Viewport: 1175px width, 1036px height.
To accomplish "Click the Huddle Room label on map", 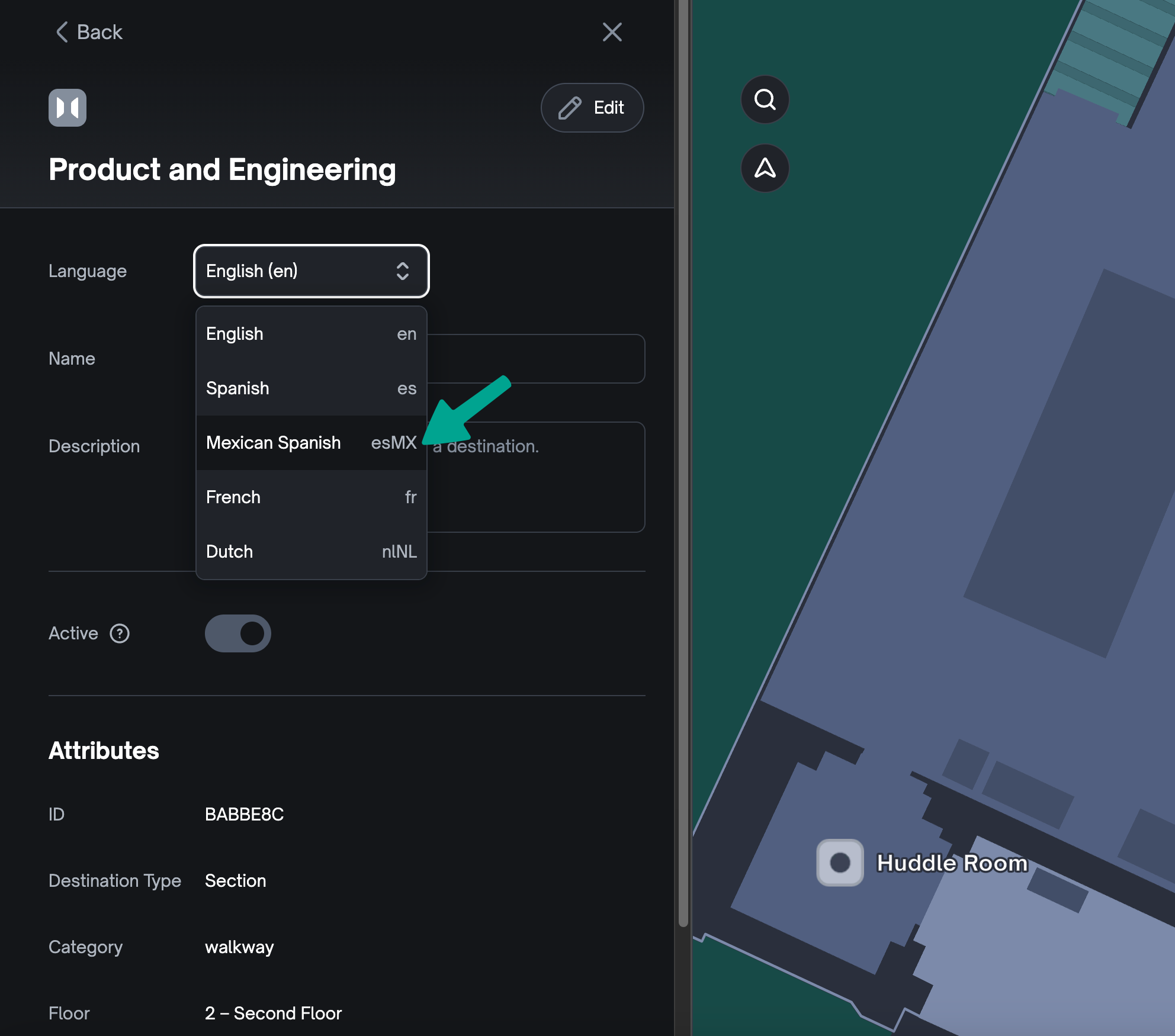I will coord(952,863).
